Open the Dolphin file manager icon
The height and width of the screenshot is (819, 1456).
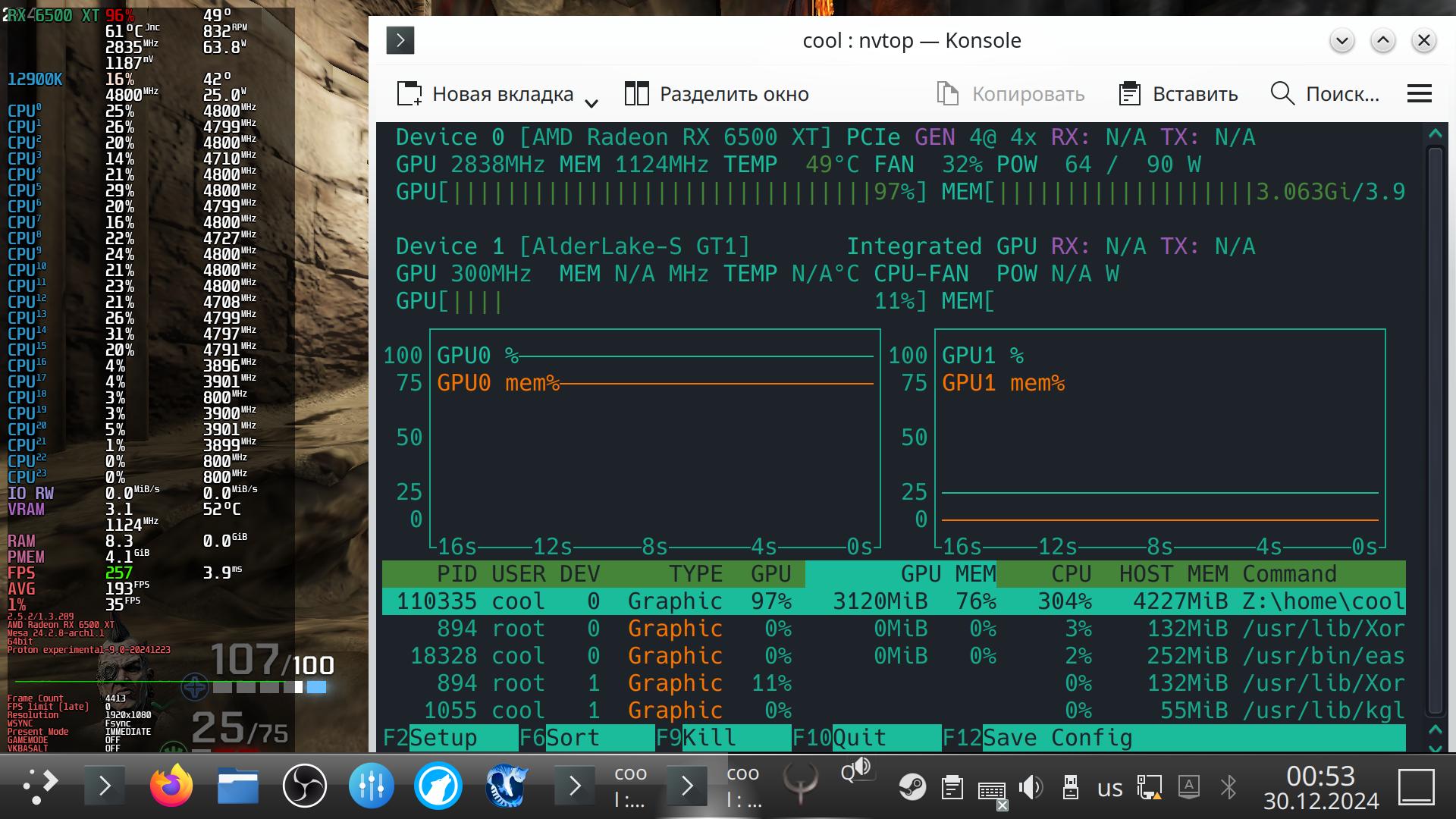[238, 786]
